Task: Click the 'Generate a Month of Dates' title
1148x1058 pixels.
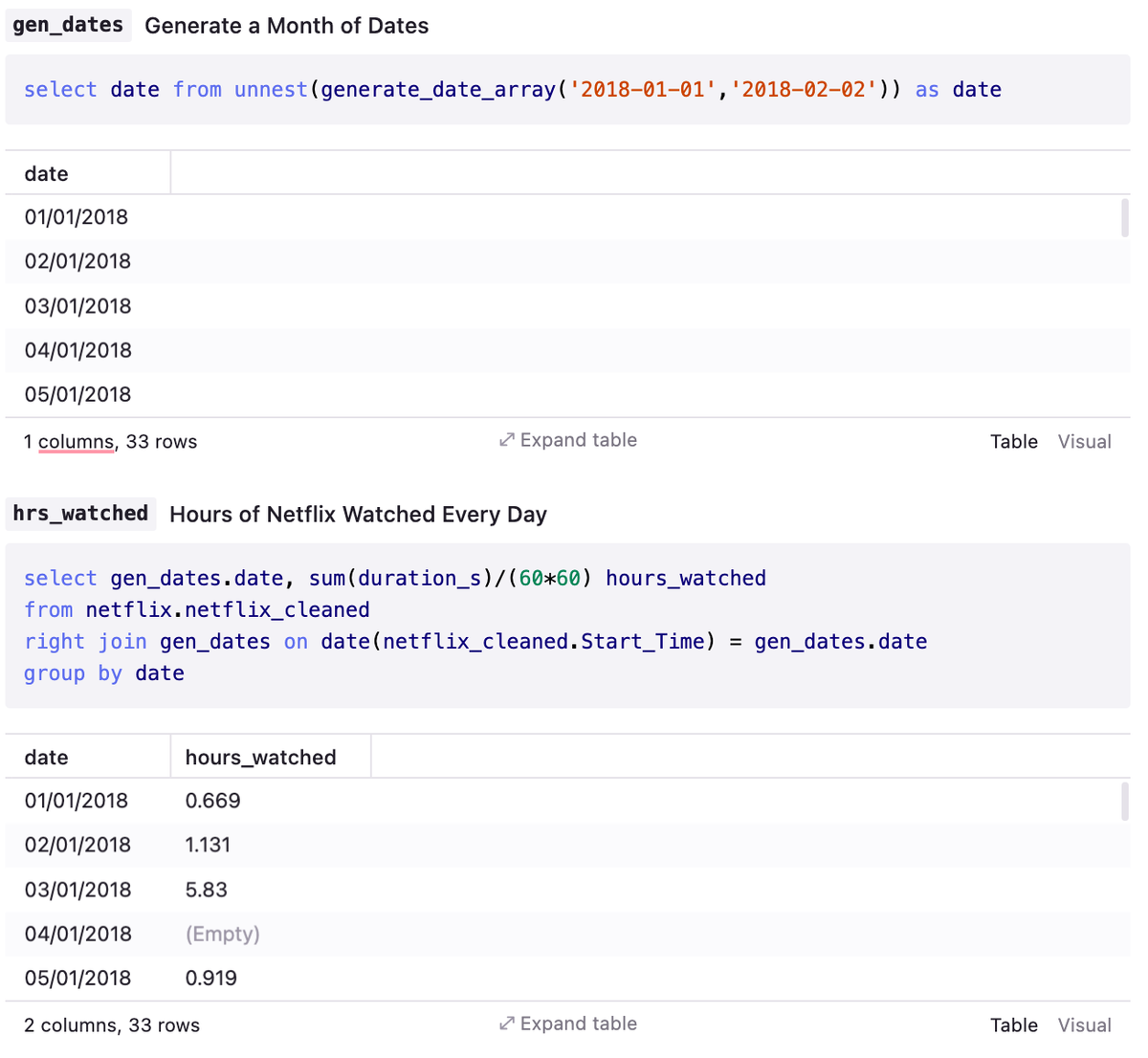Action: (286, 26)
